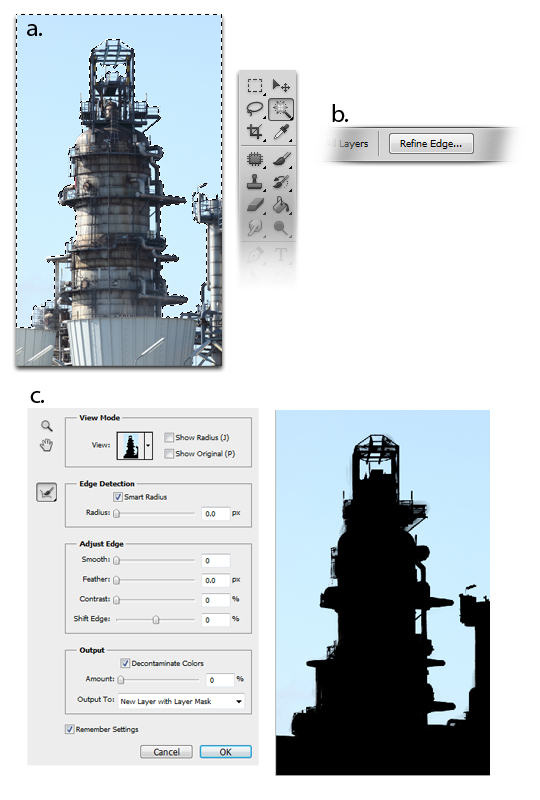Enable the Show Radius checkbox
This screenshot has width=540, height=800.
coord(169,437)
